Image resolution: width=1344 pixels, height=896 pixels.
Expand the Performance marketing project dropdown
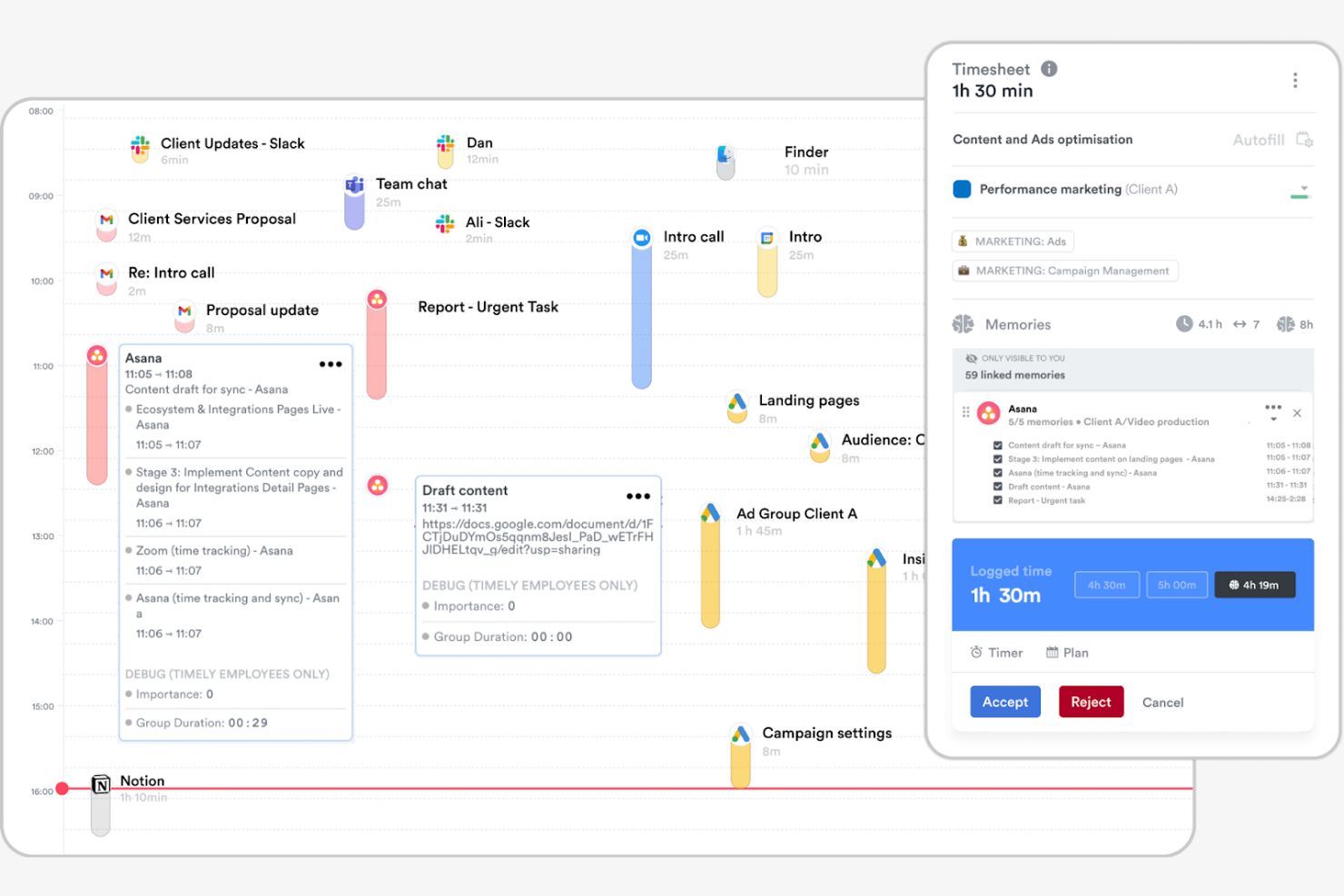tap(1302, 189)
